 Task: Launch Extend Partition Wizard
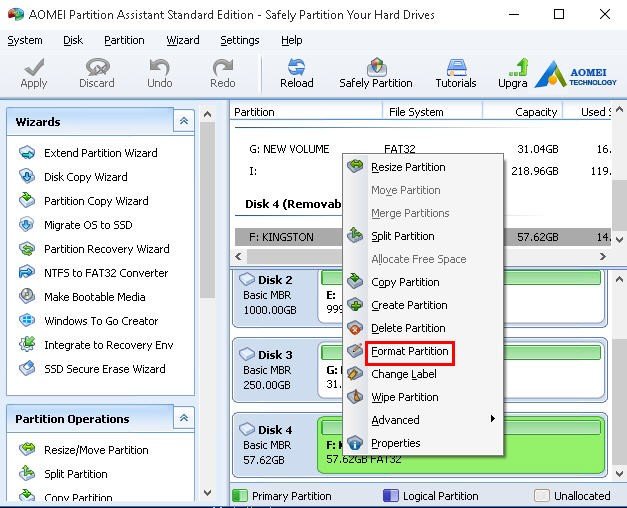point(101,153)
